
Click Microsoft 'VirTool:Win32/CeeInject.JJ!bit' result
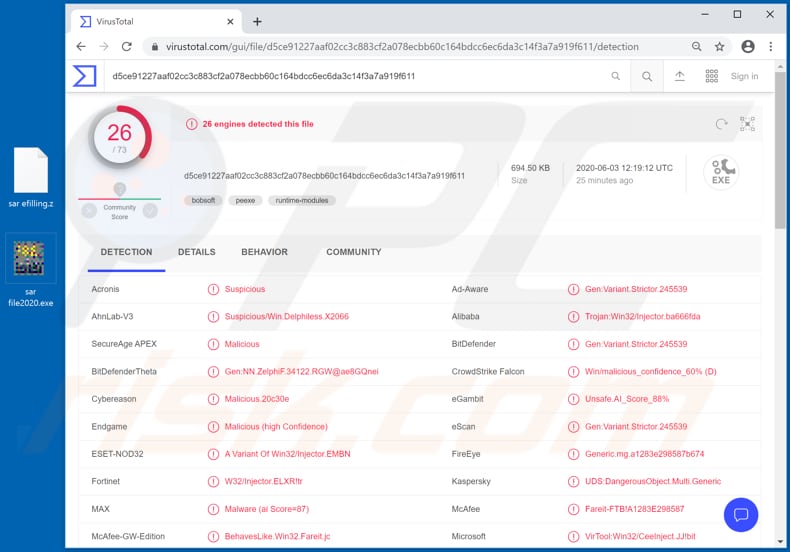pos(640,536)
